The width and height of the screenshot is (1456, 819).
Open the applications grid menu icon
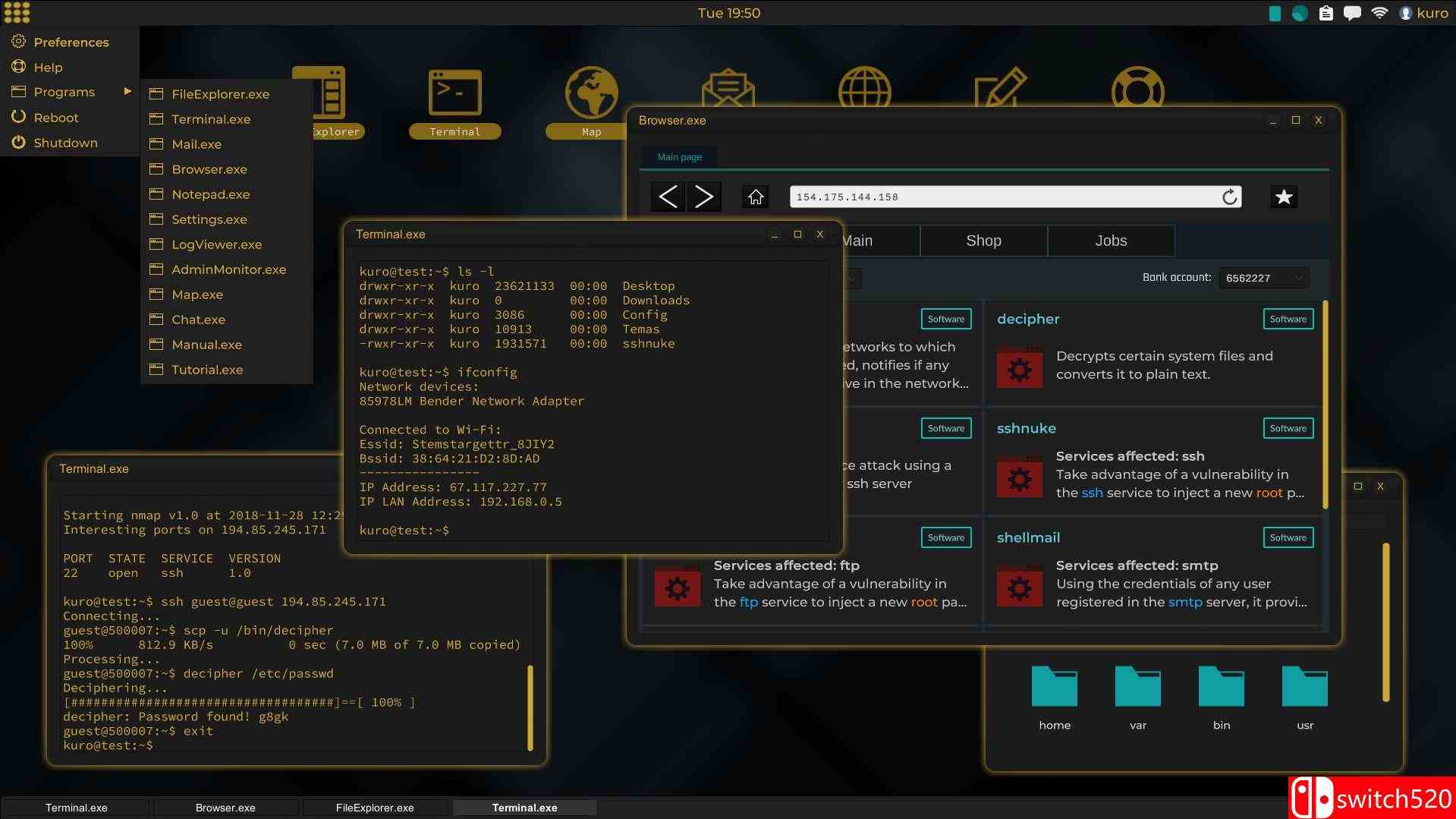(17, 13)
